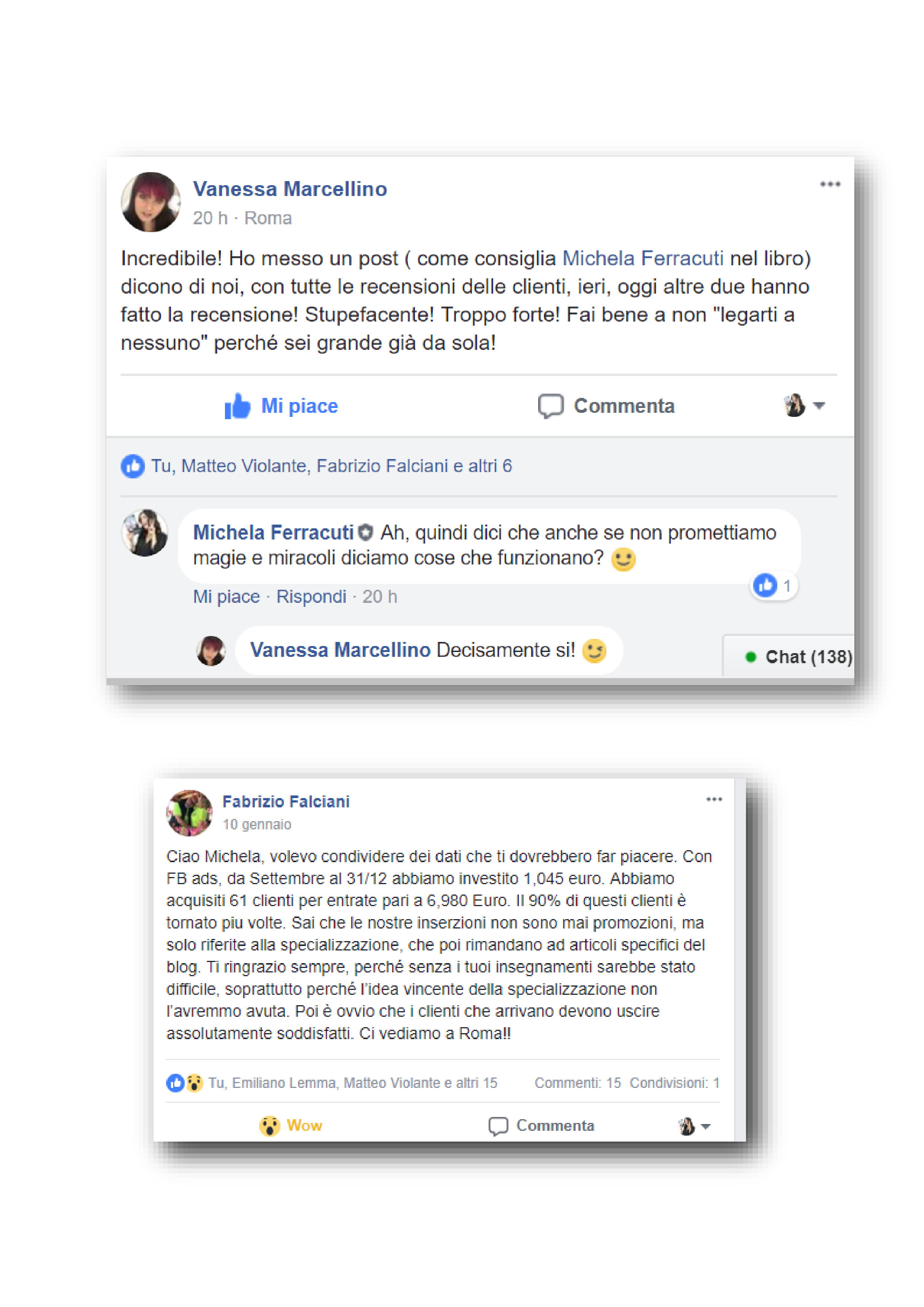Click comment bubble icon on Fabrizio's post

[498, 1126]
